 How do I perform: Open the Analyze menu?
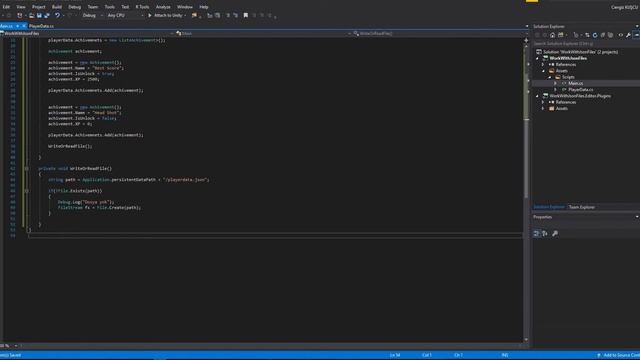pyautogui.click(x=163, y=7)
